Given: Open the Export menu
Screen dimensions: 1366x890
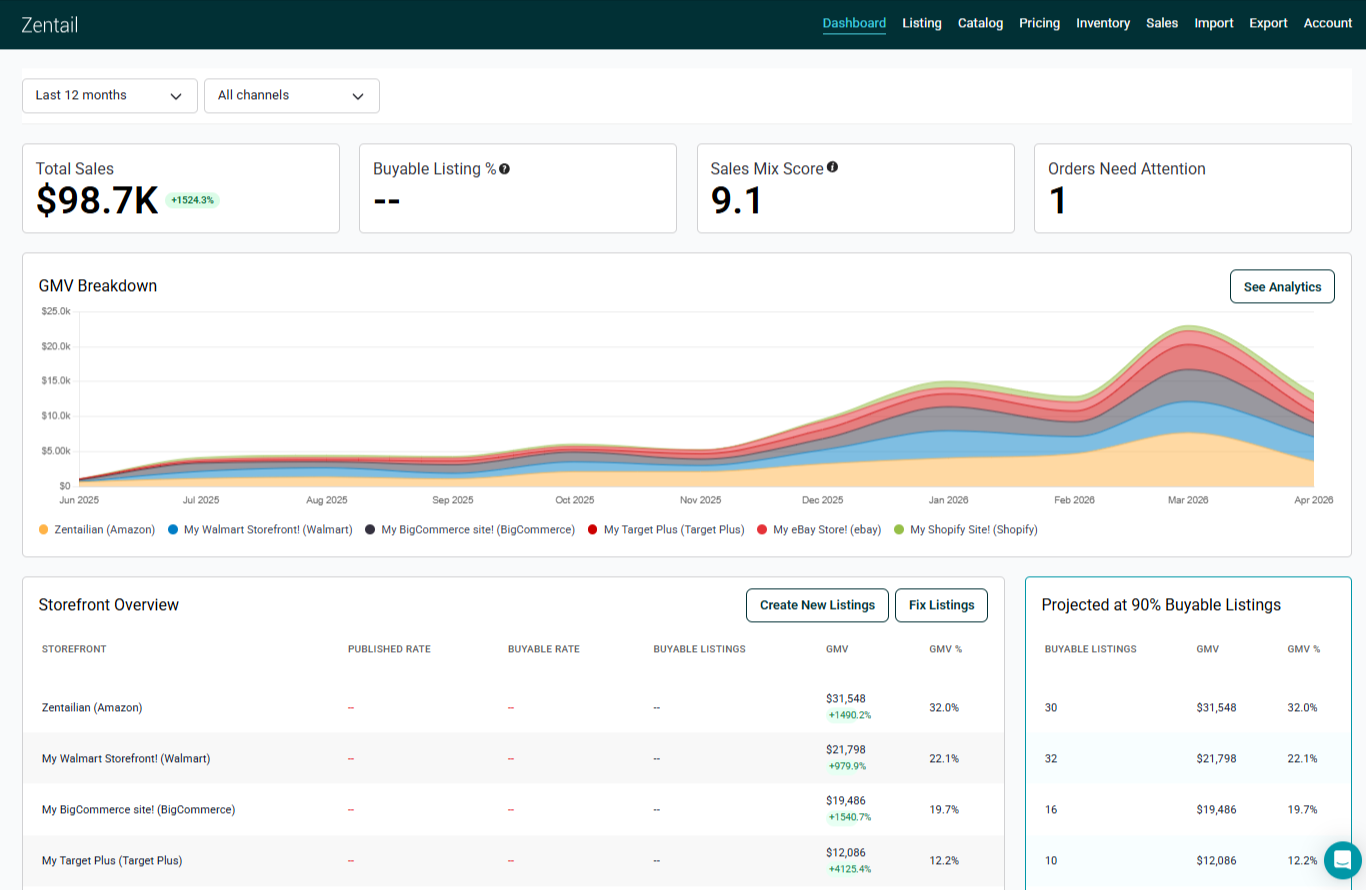Looking at the screenshot, I should [1268, 23].
